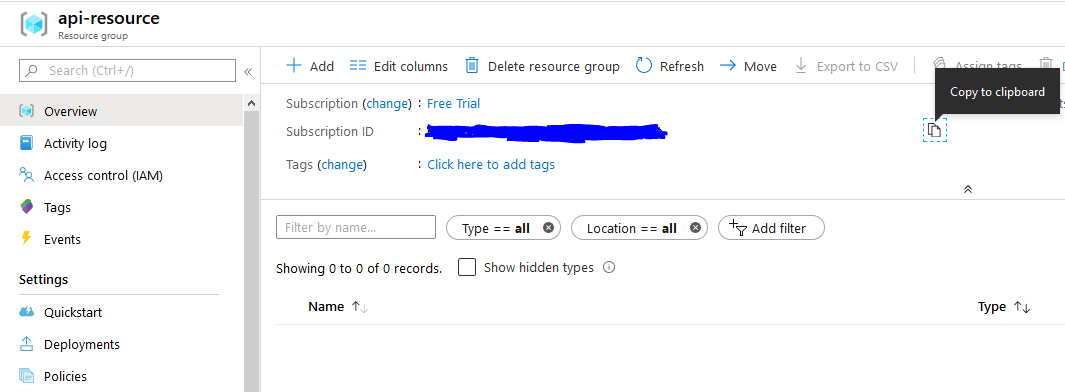
Task: Enable Show hidden types checkbox
Action: tap(467, 267)
